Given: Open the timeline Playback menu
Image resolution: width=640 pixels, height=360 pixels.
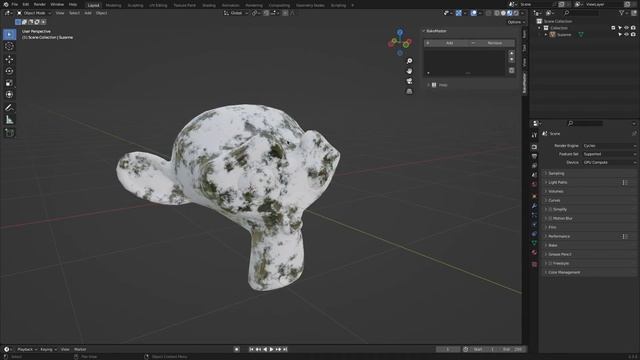Looking at the screenshot, I should [27, 349].
